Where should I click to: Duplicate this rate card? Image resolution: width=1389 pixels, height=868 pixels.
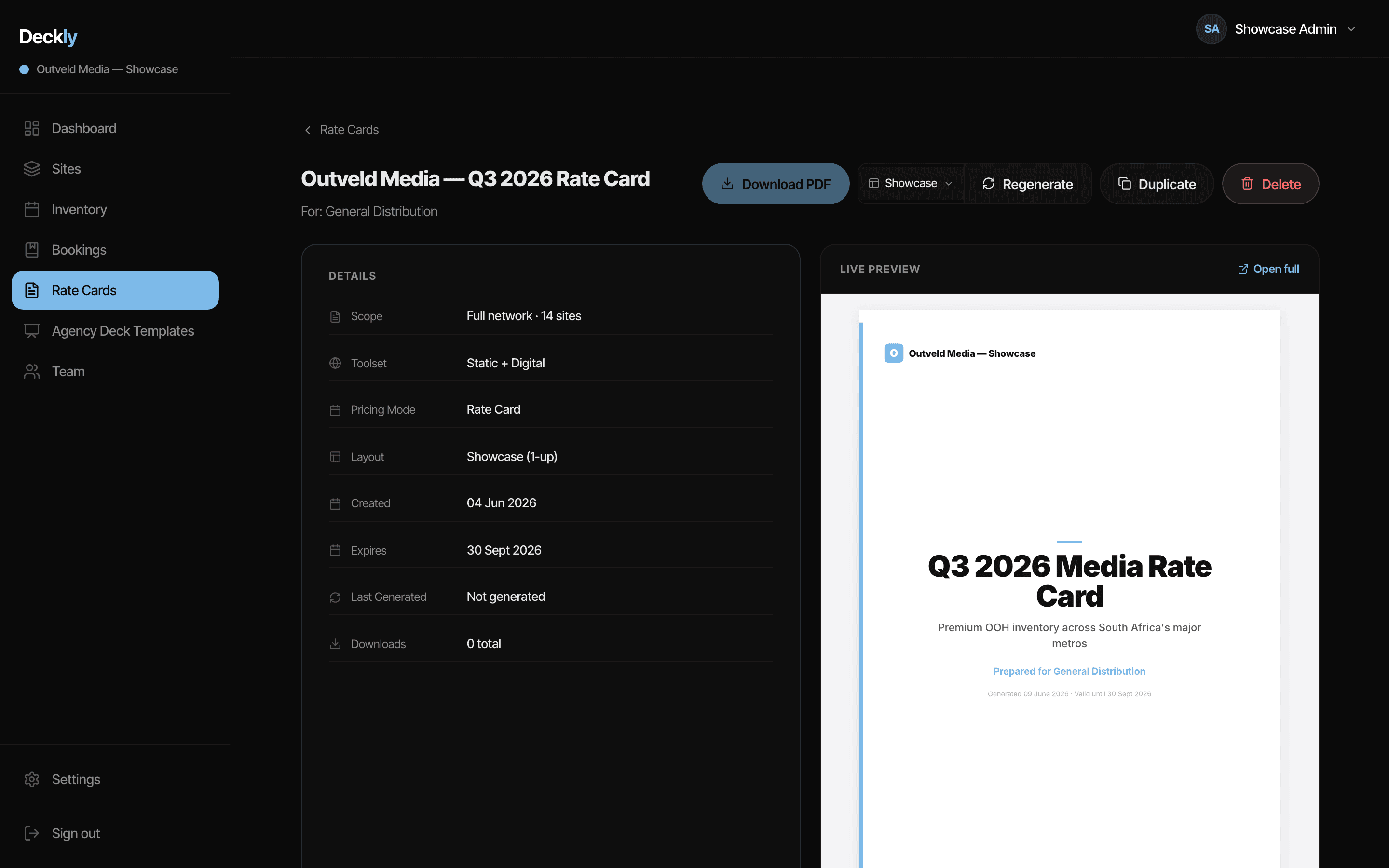1157,184
